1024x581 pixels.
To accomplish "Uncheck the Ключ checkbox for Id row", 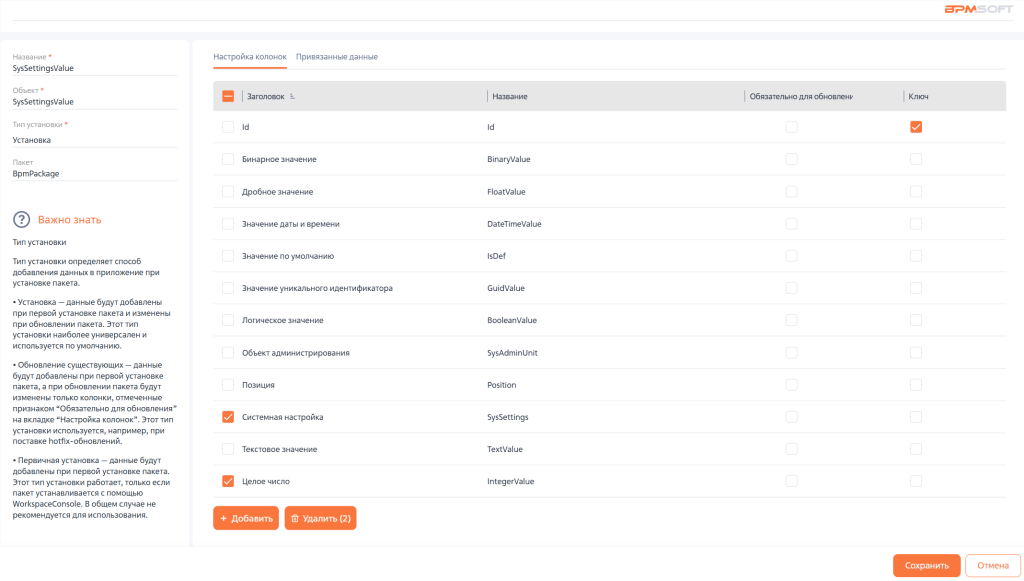I will tap(915, 127).
